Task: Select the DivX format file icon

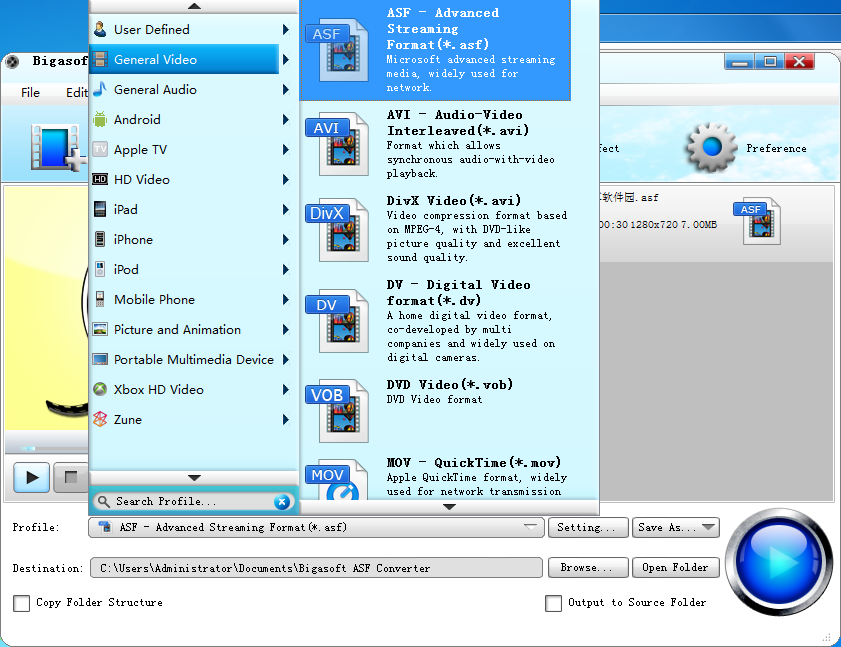Action: coord(337,230)
